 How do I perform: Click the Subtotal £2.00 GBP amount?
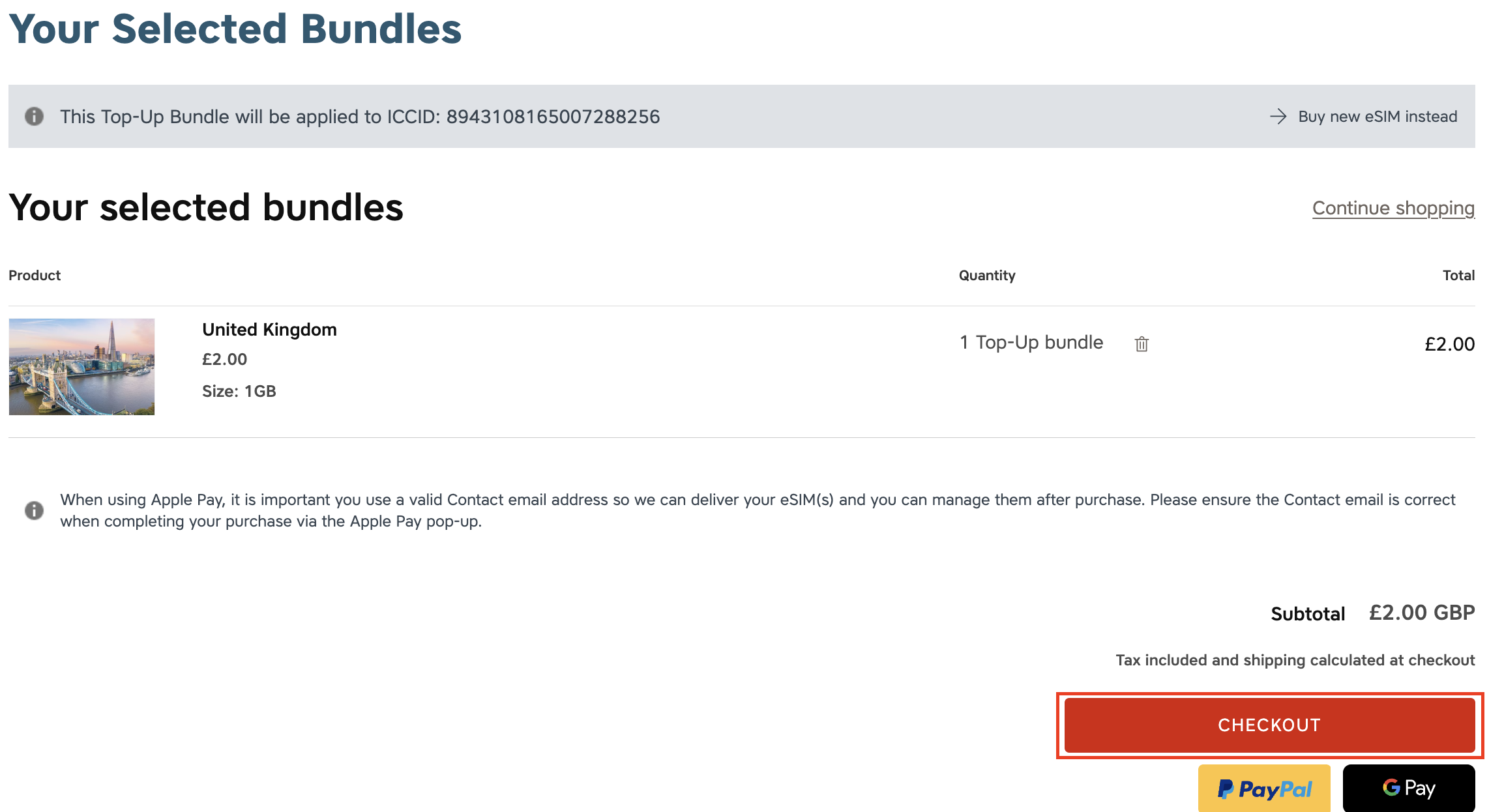click(1421, 613)
